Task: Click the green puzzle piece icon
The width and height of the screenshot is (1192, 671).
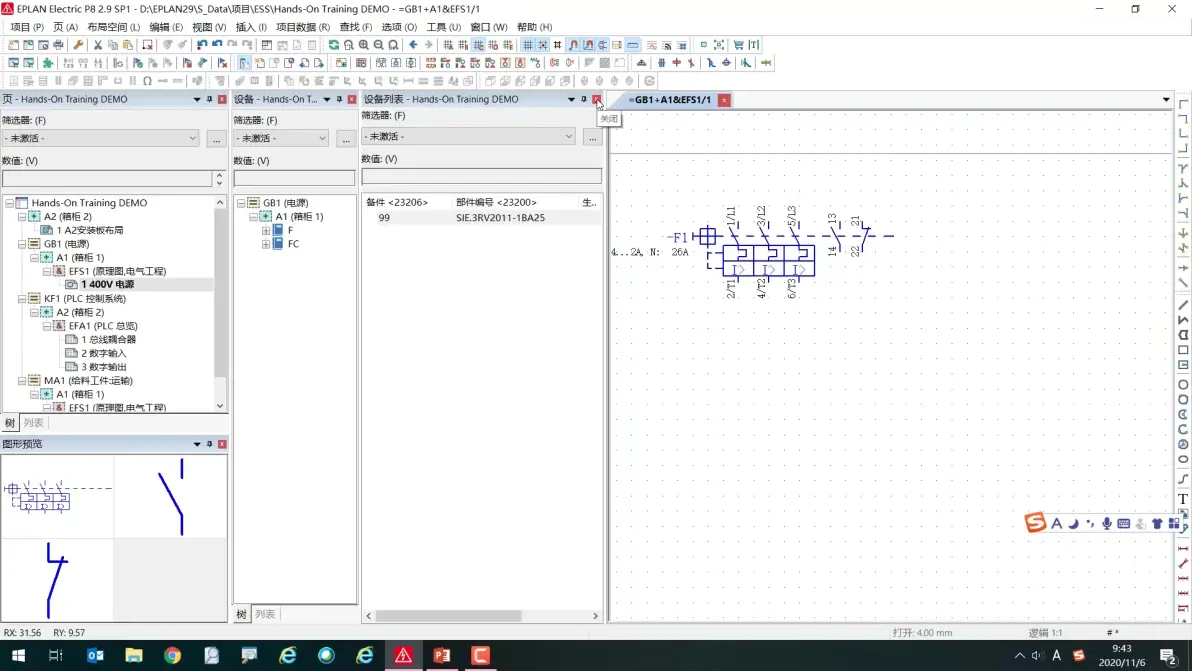Action: pos(48,63)
